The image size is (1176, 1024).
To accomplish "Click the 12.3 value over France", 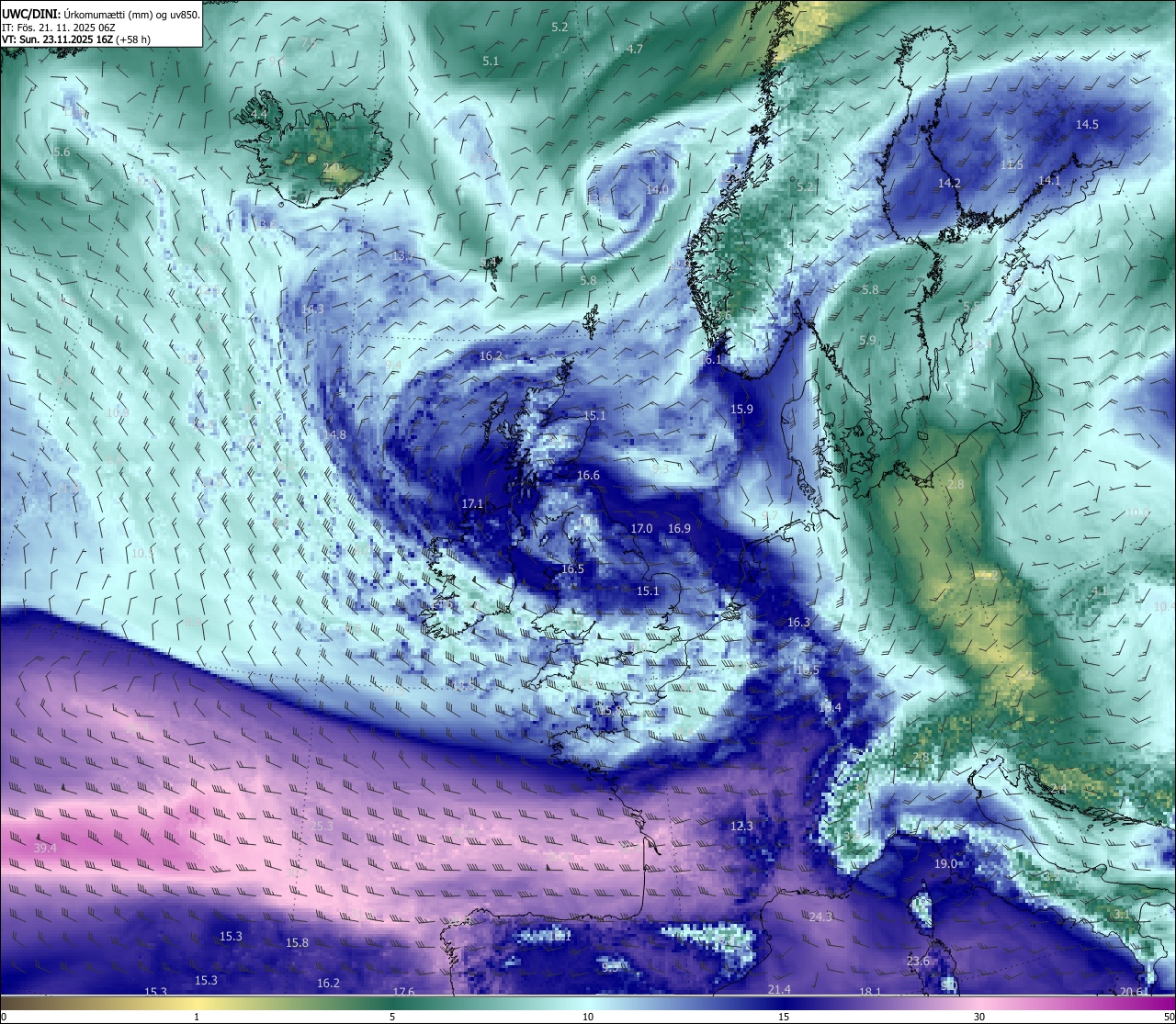I will tap(741, 827).
